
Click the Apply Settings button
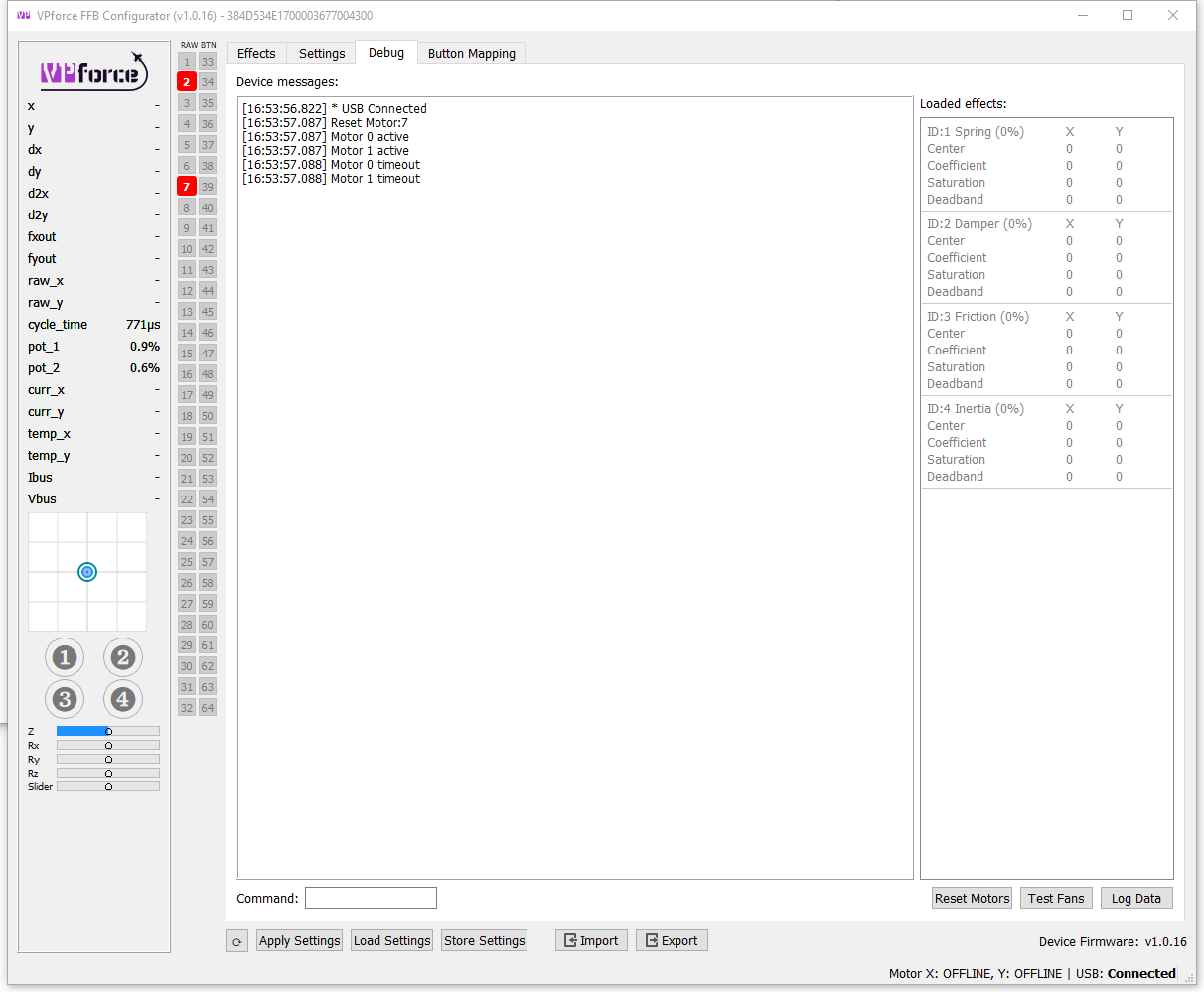pos(299,940)
